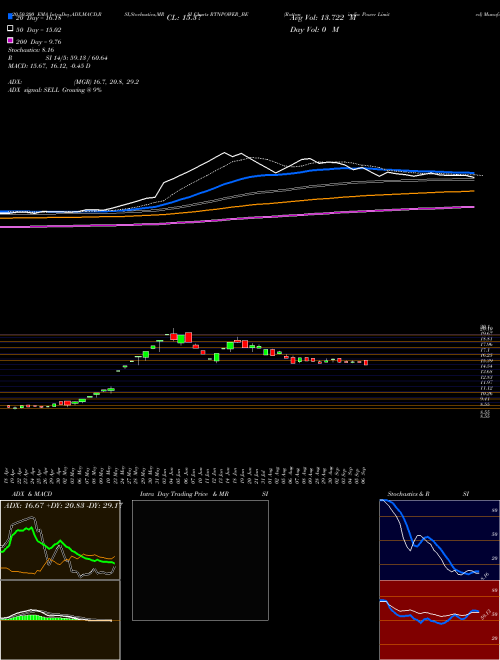Click the 'Stochastics & R' panel title

(408, 494)
